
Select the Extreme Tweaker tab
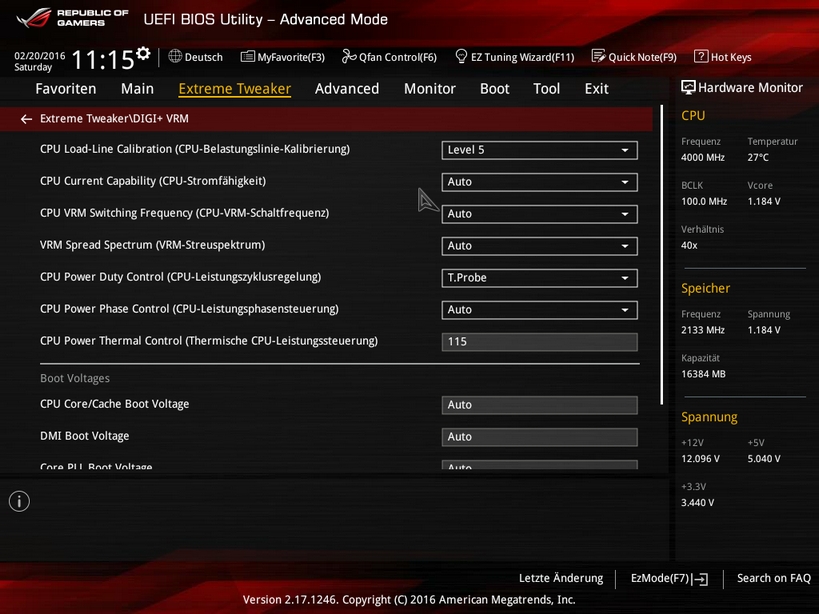click(x=235, y=89)
